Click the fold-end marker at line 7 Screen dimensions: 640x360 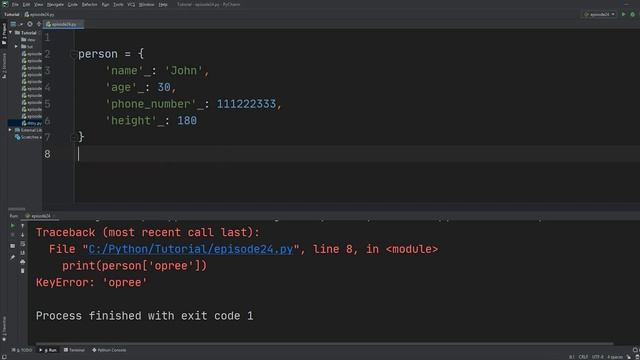(x=73, y=138)
